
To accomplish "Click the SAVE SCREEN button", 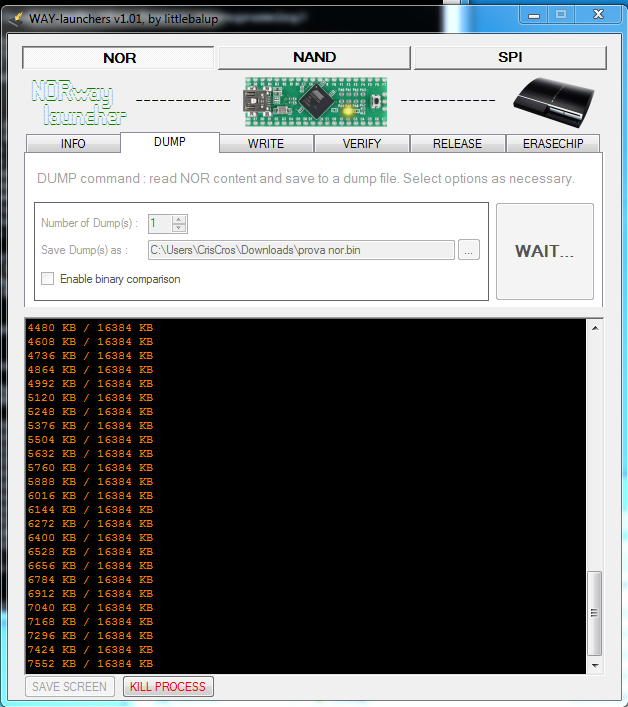I will coord(69,686).
